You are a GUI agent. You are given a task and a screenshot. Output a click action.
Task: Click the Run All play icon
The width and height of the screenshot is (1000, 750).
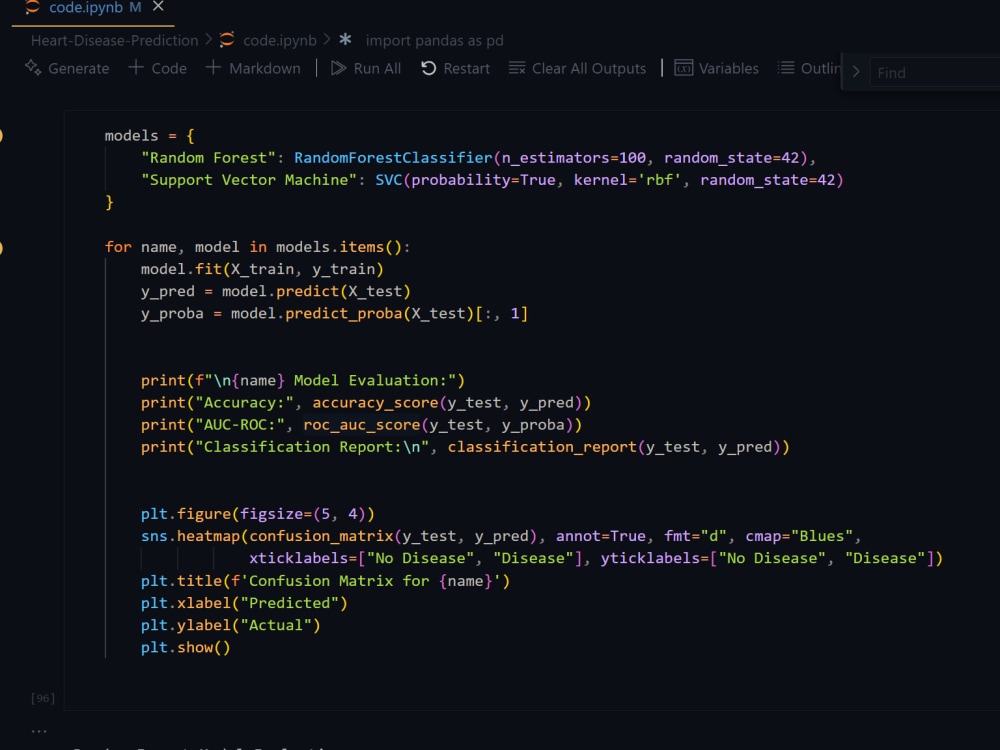338,68
